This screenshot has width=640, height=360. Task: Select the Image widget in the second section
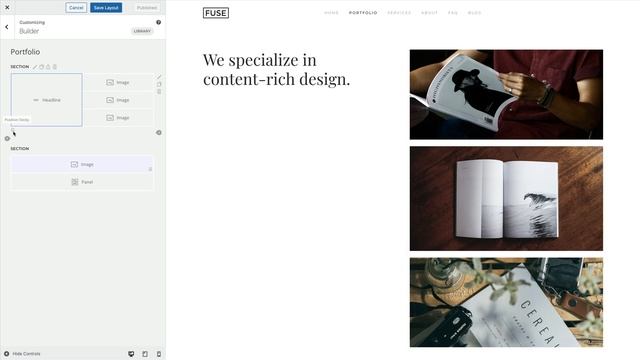tap(82, 164)
